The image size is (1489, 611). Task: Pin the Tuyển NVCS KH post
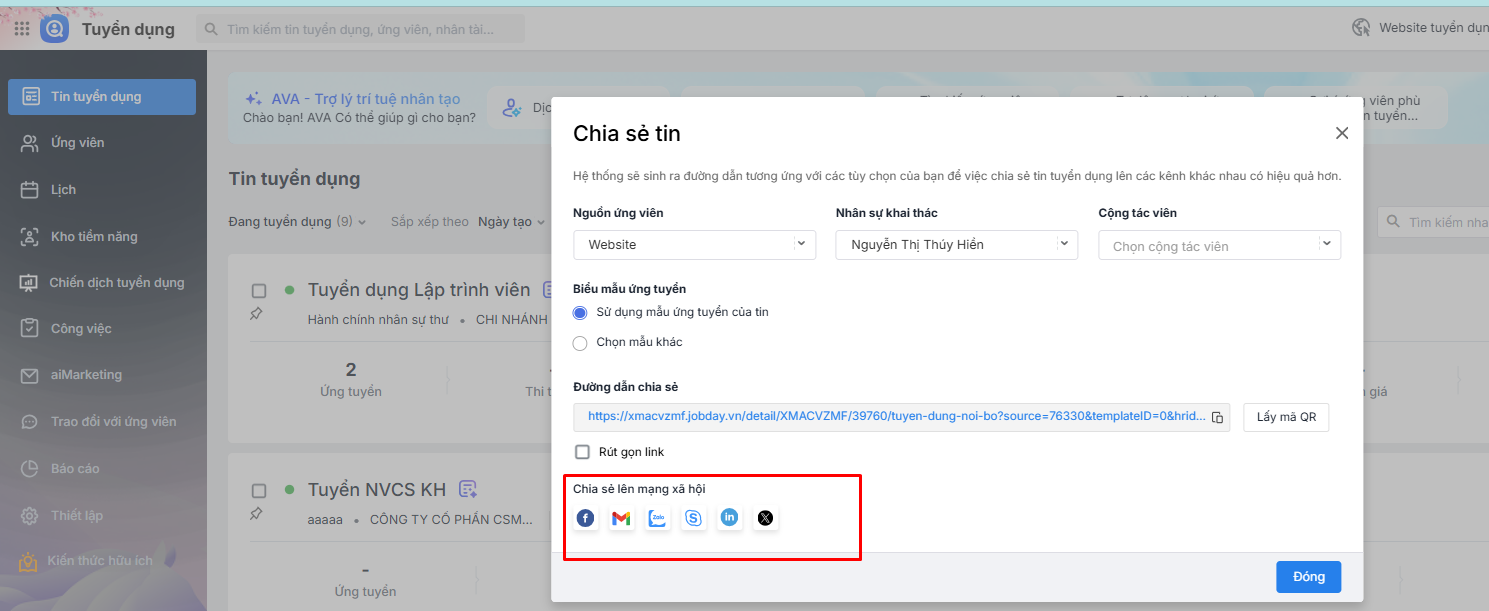[256, 514]
